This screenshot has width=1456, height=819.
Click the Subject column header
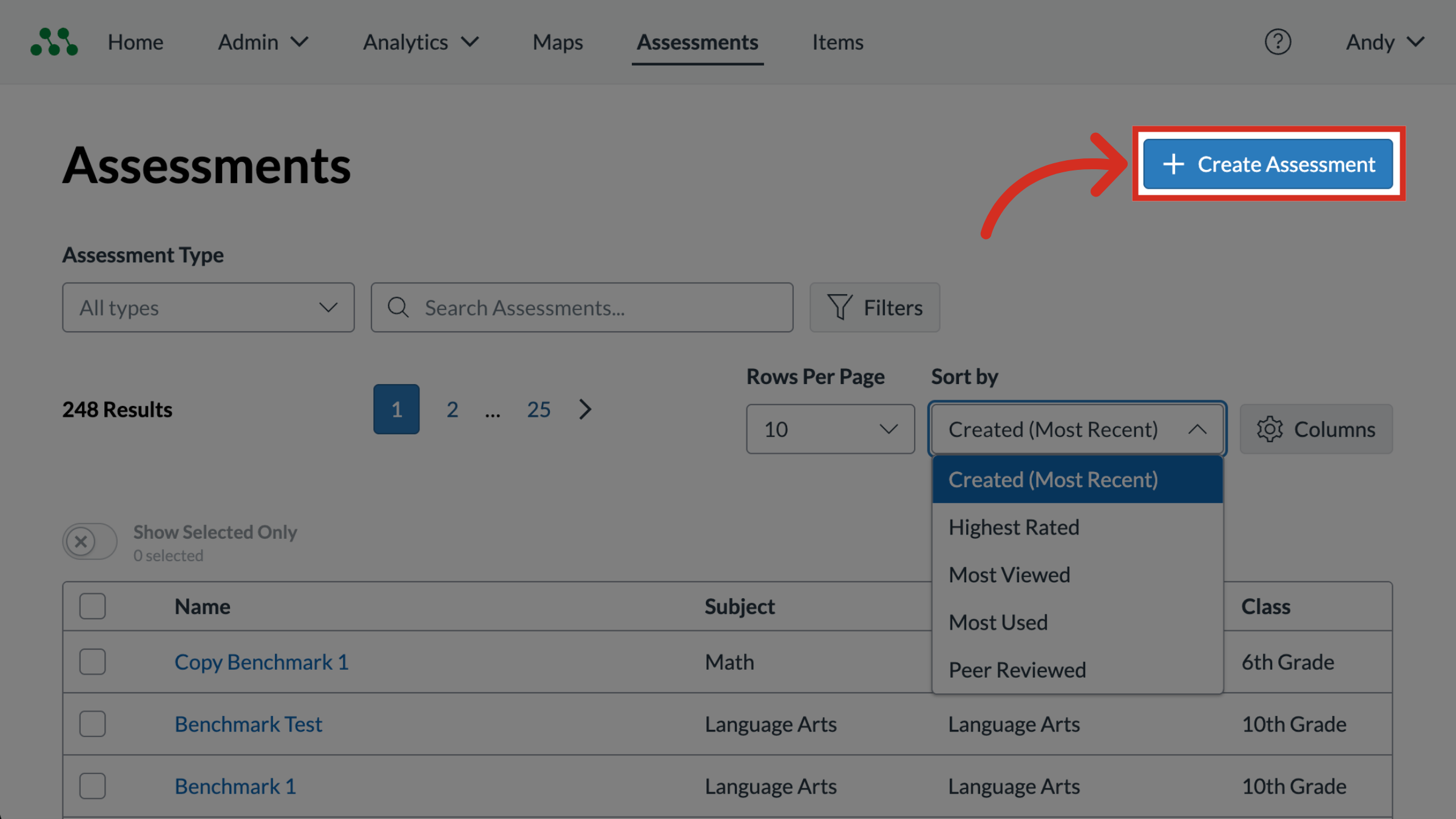pos(739,606)
